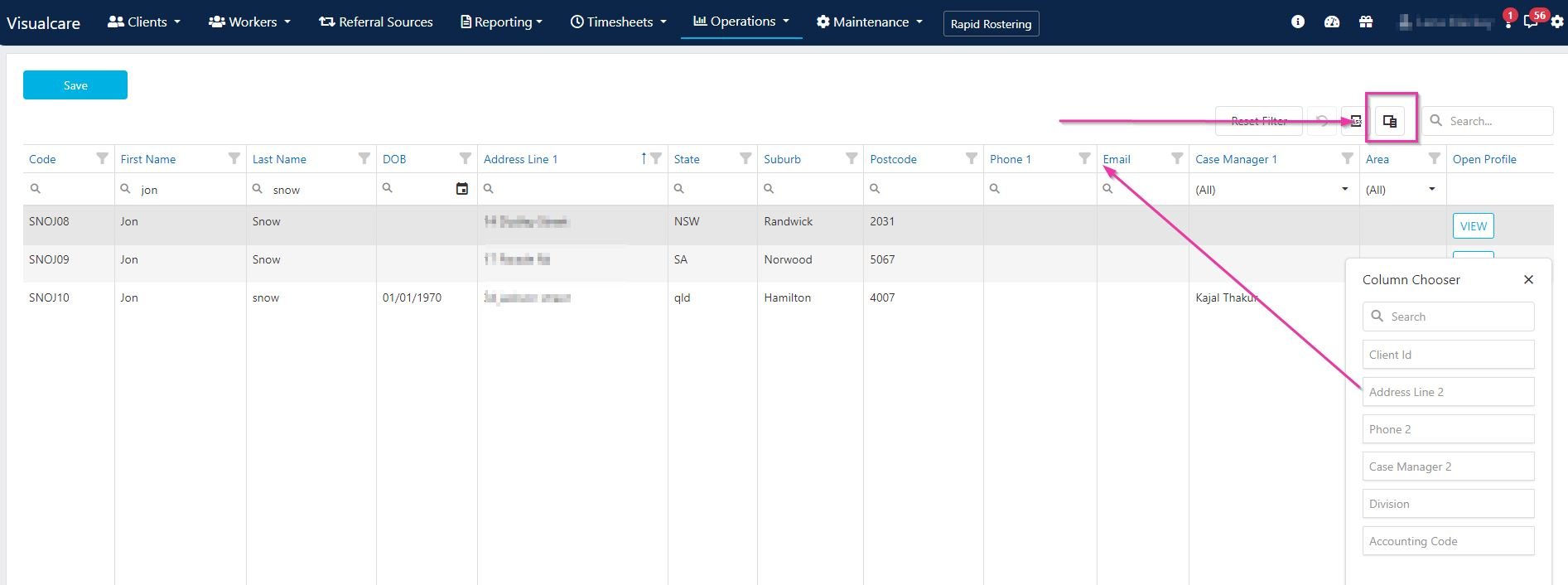The width and height of the screenshot is (1568, 585).
Task: Click the Save button
Action: click(x=75, y=85)
